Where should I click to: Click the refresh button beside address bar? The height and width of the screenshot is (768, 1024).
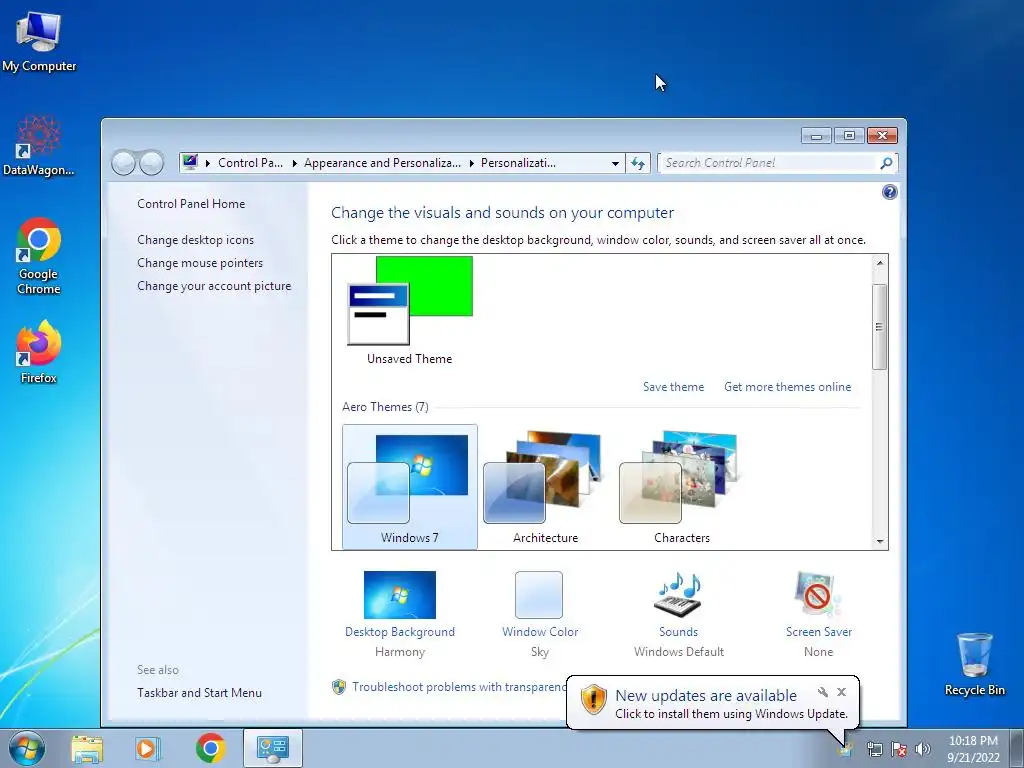[x=638, y=163]
